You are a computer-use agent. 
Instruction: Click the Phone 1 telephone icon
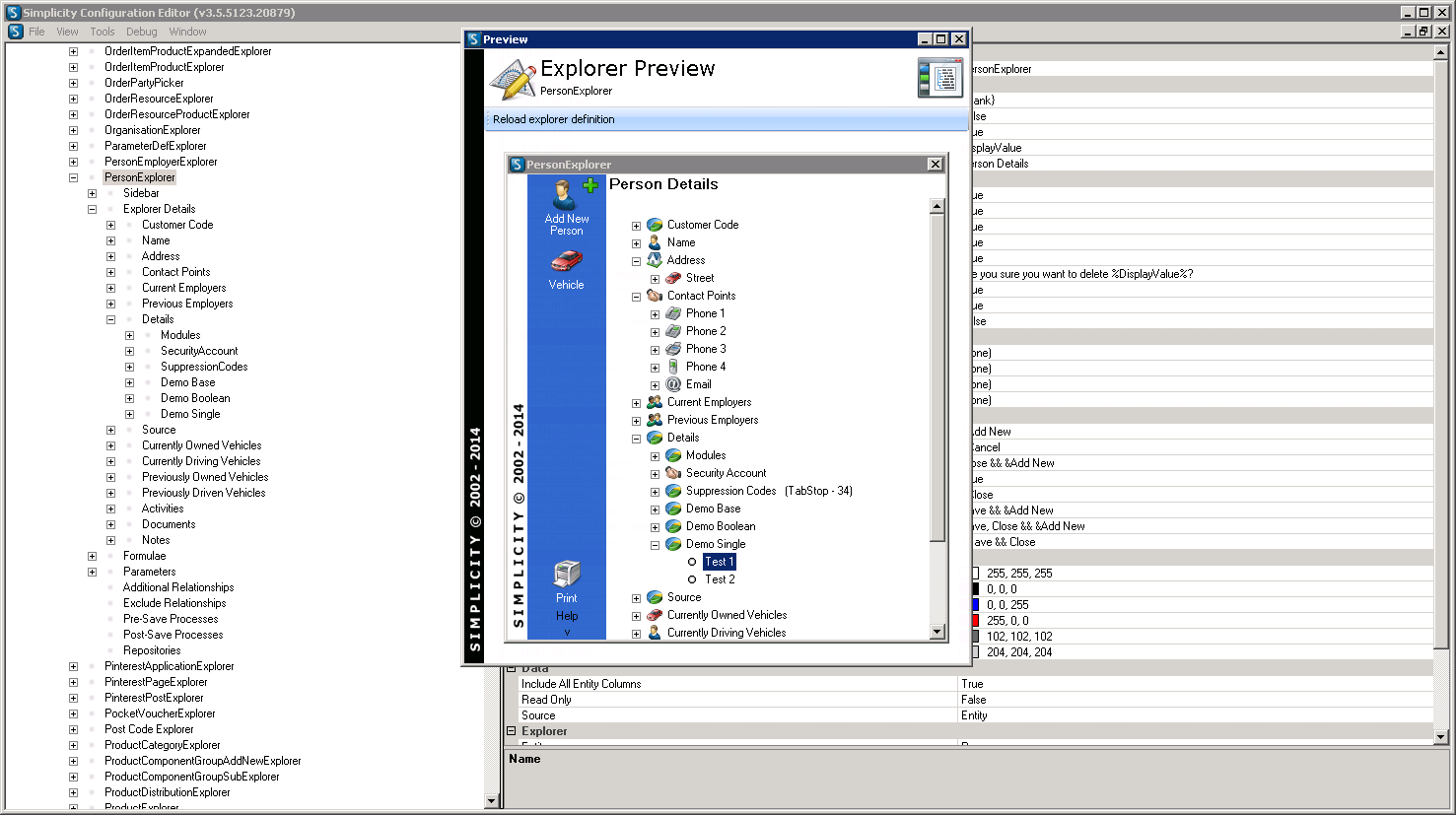(673, 313)
